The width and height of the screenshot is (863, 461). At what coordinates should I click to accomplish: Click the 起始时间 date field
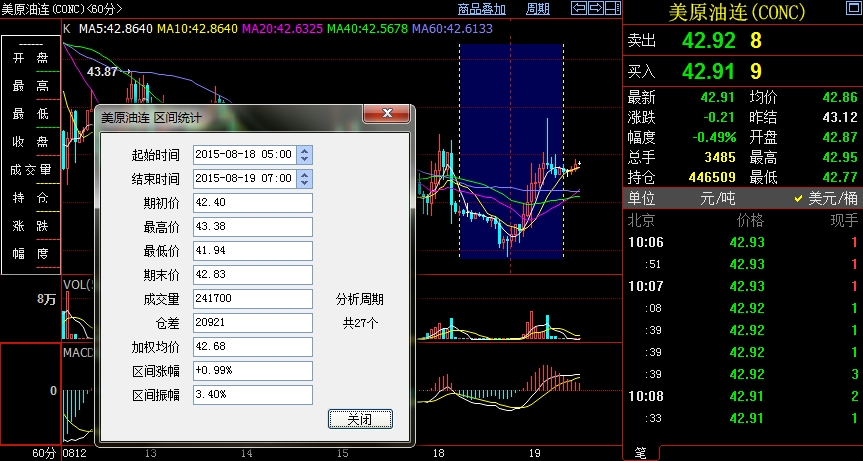point(244,155)
